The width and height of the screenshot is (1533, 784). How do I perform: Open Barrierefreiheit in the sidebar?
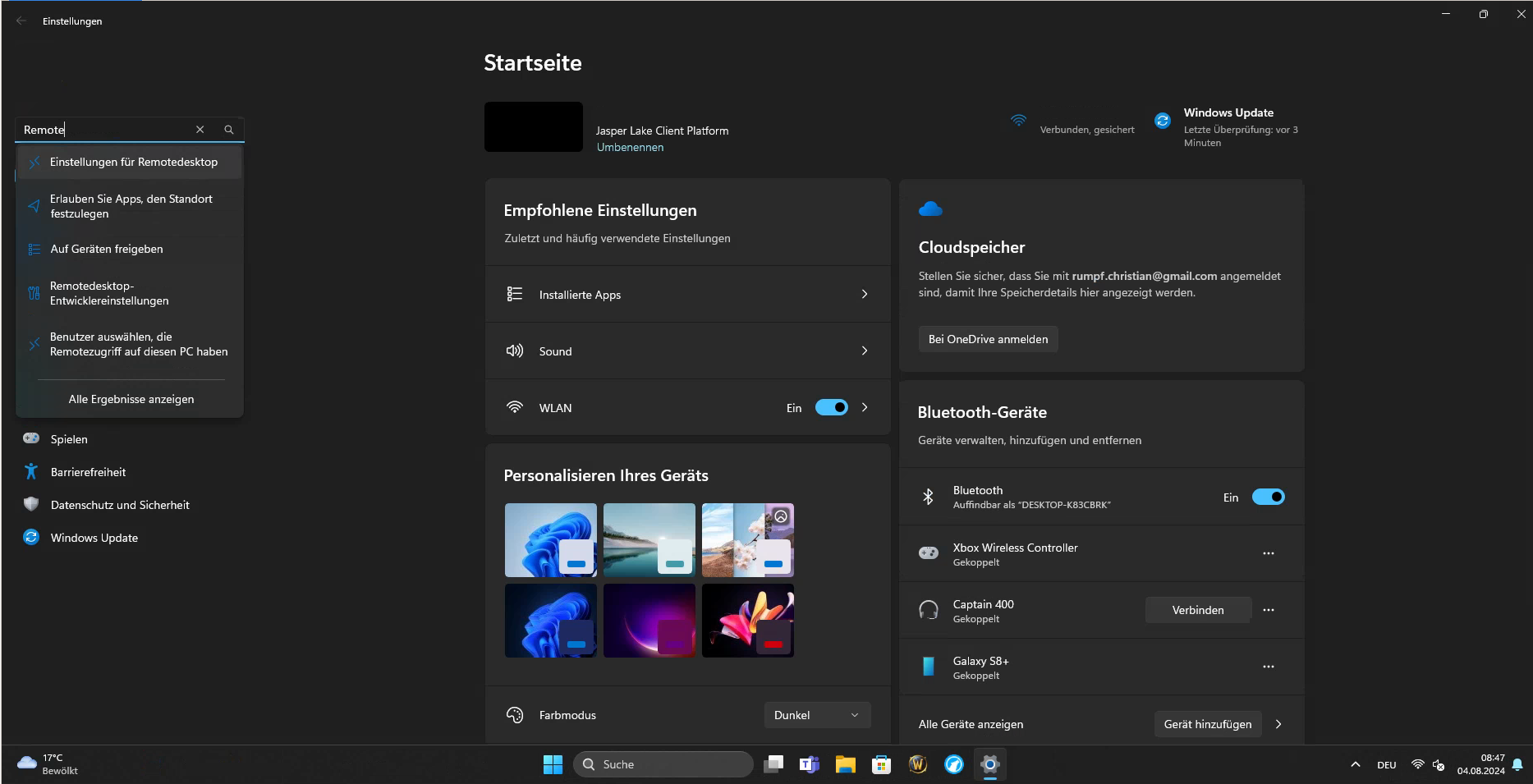[x=88, y=472]
